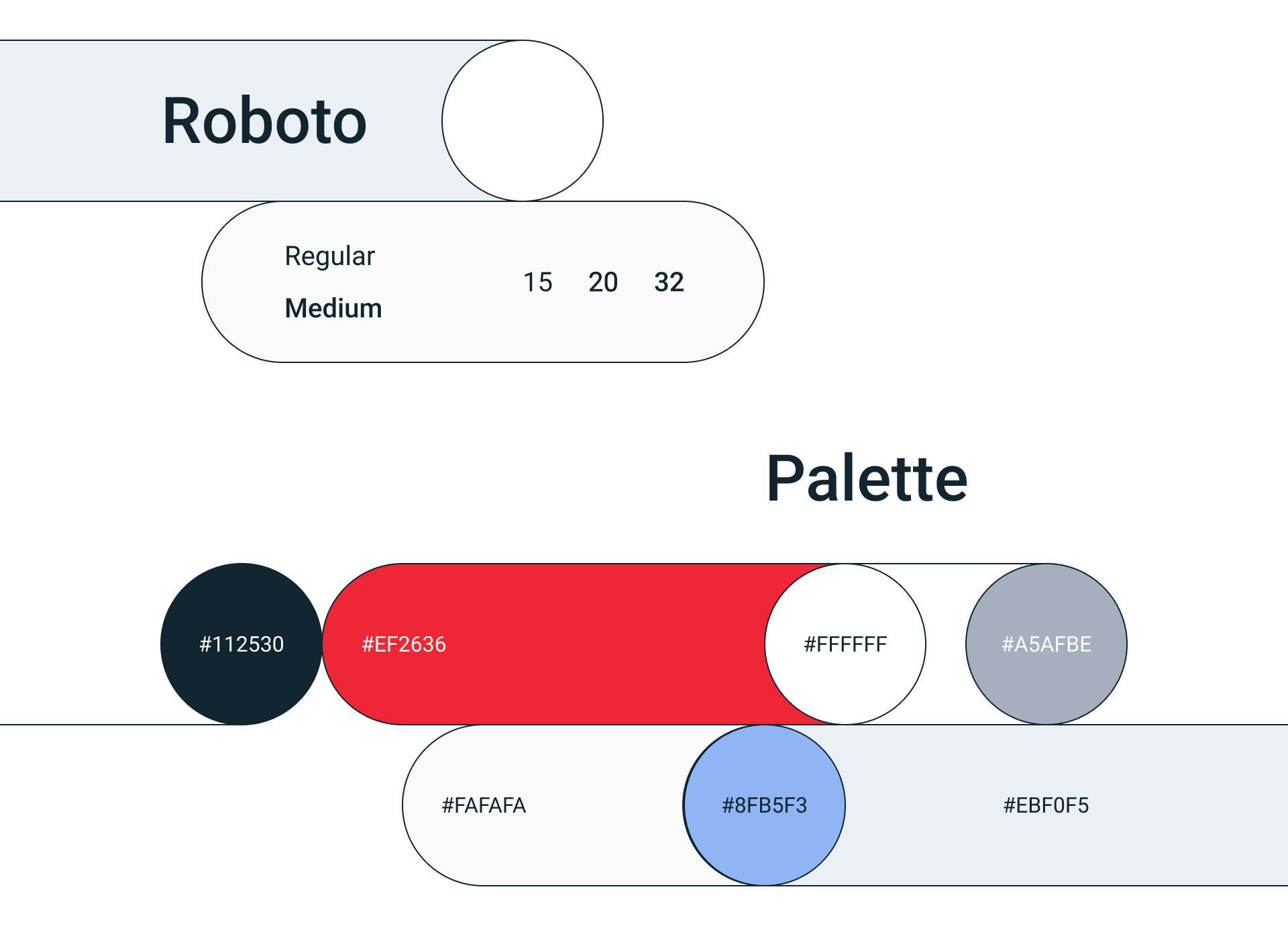
Task: Choose font size 15
Action: click(x=537, y=282)
